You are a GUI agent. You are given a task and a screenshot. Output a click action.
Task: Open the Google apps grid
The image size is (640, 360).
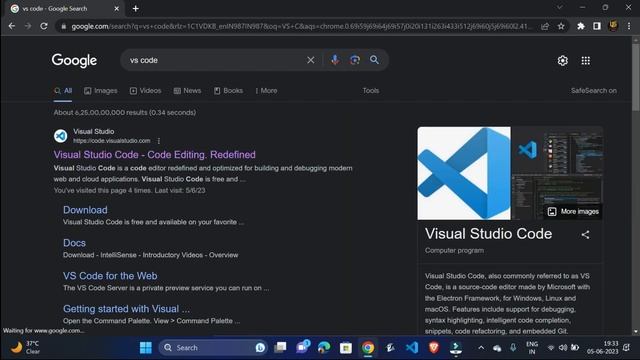[585, 60]
